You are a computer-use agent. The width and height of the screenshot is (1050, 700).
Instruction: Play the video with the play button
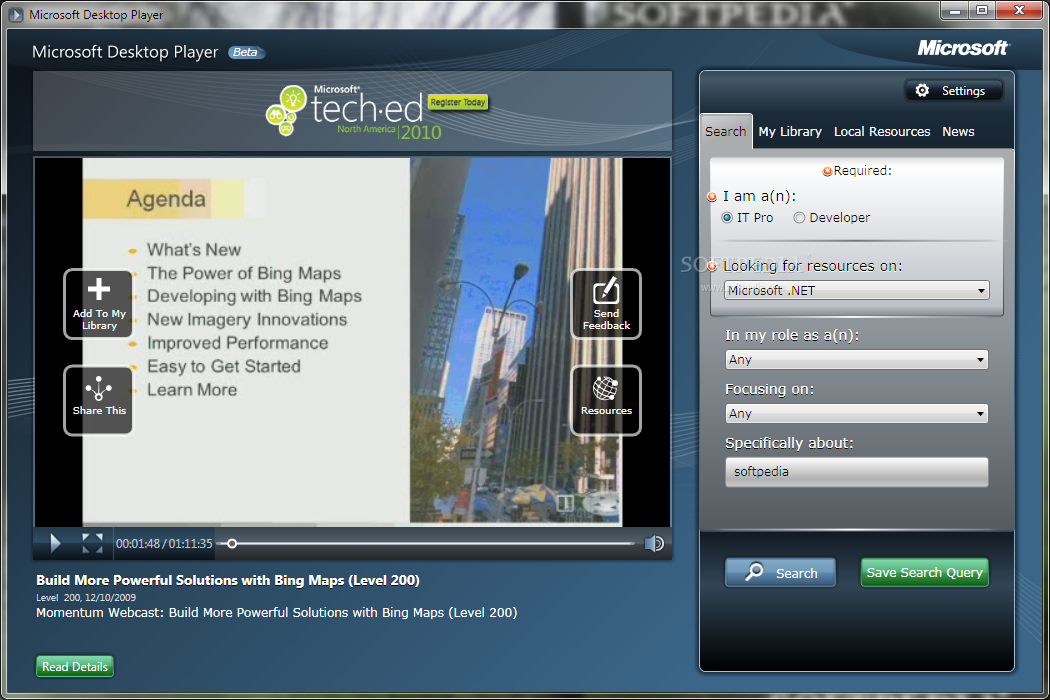click(56, 543)
